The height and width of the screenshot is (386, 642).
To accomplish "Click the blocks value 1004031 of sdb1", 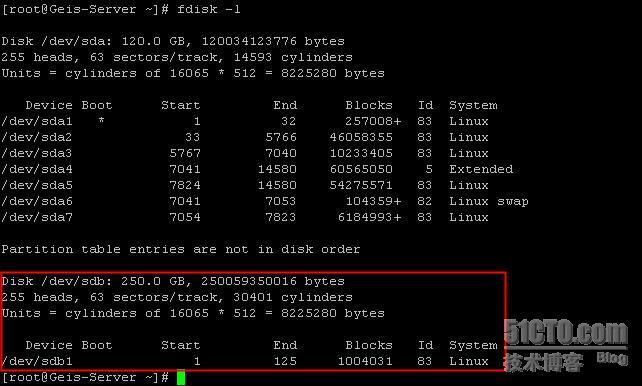I will (x=365, y=361).
